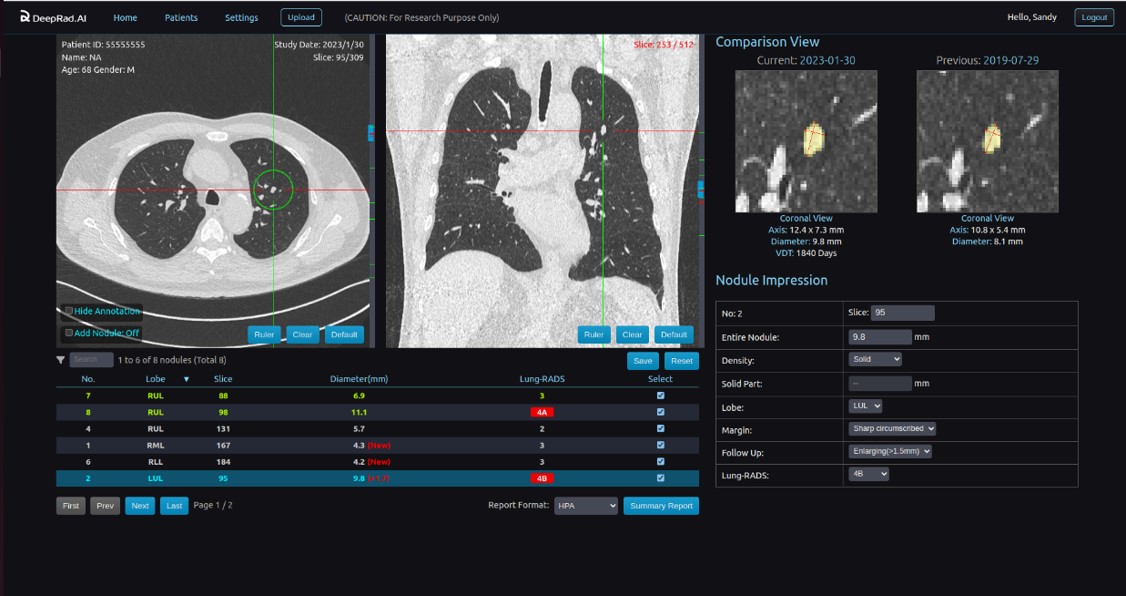This screenshot has height=596, width=1126.
Task: Click the Summary Report button
Action: pyautogui.click(x=661, y=506)
